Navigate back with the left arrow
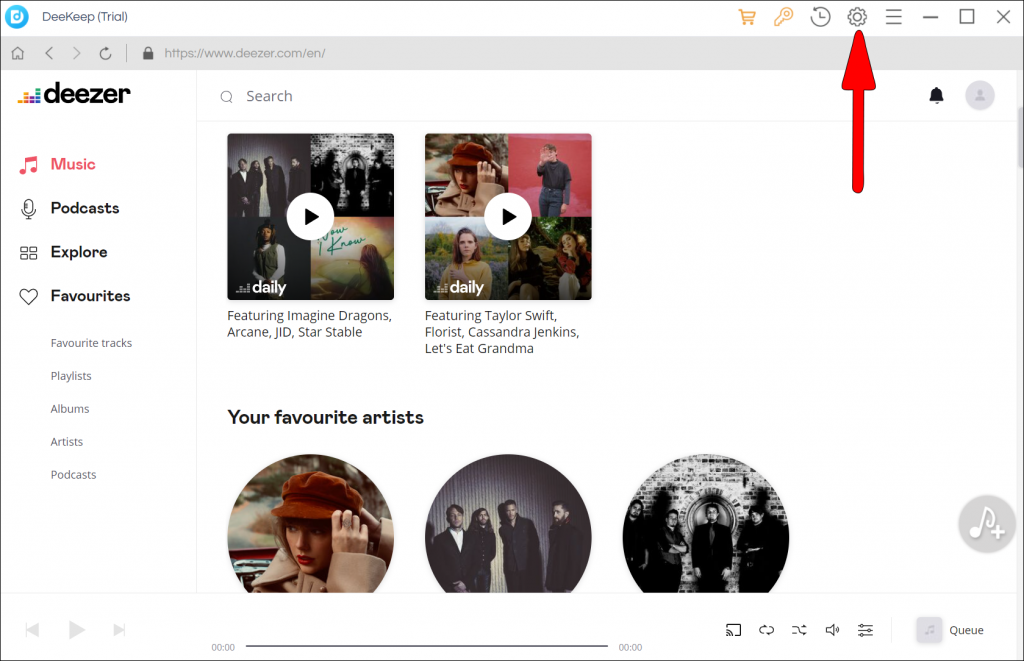 [49, 53]
